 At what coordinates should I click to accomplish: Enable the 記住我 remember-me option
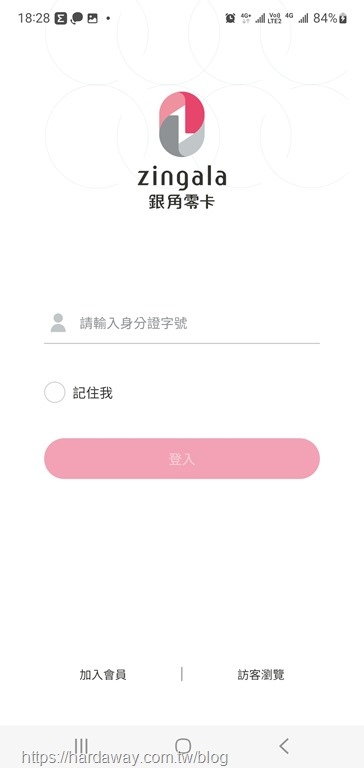click(54, 393)
